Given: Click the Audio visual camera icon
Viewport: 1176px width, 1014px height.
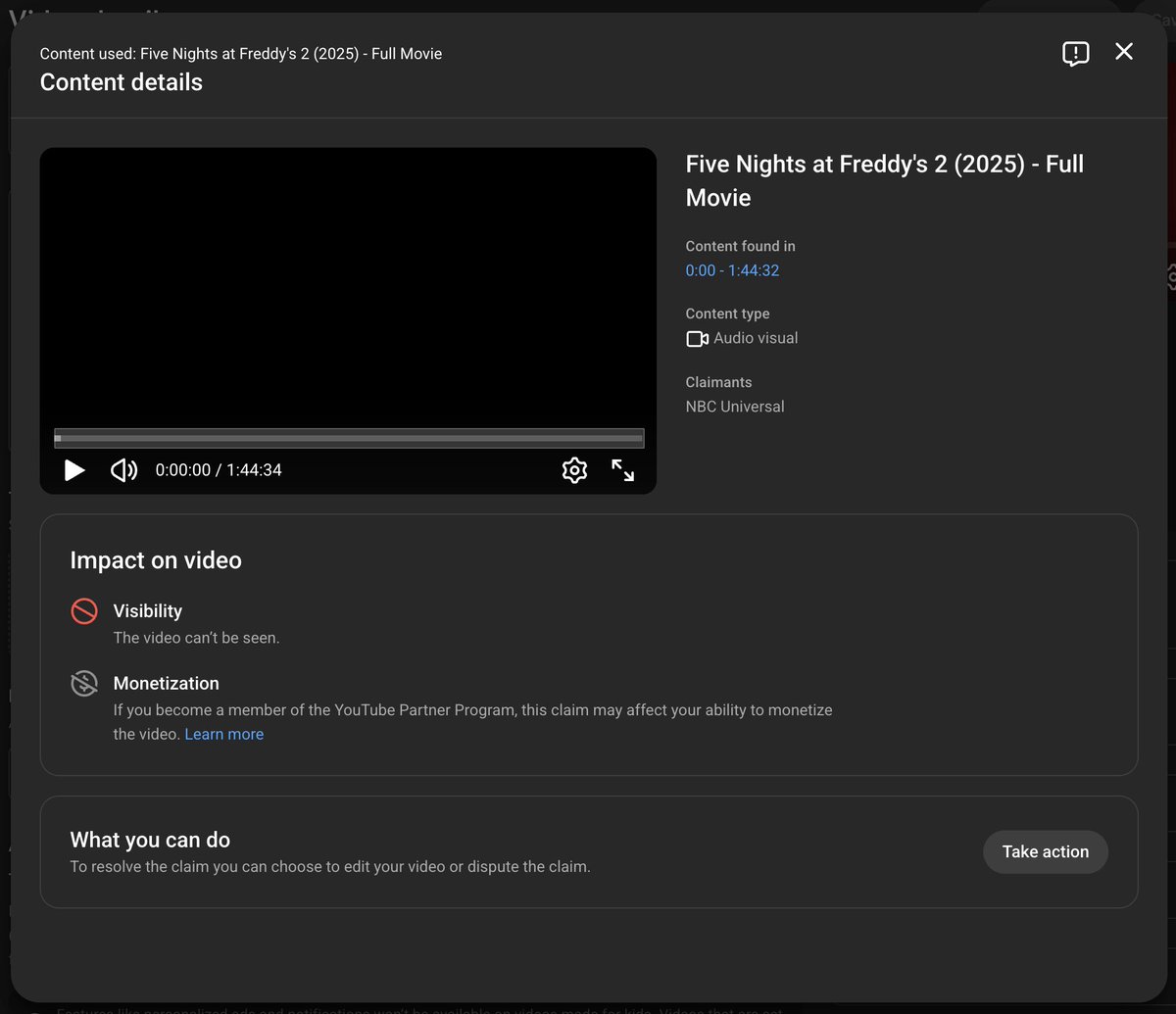Looking at the screenshot, I should (697, 339).
